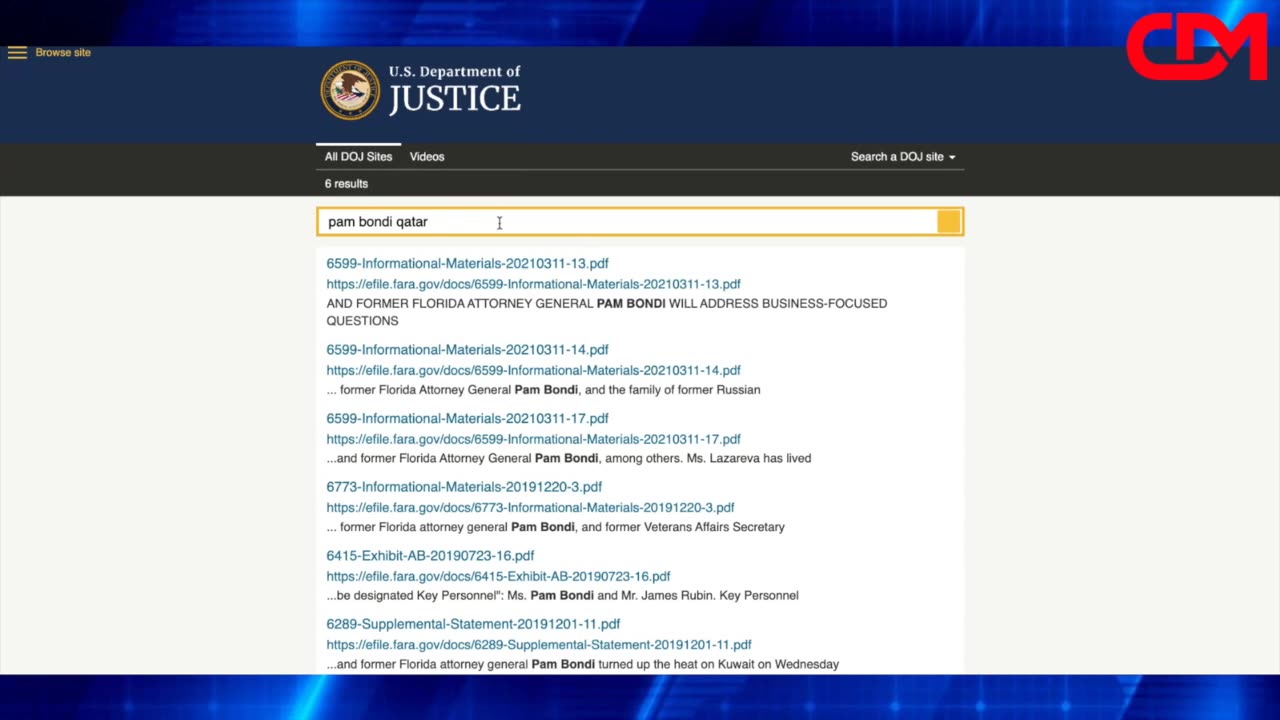Image resolution: width=1280 pixels, height=720 pixels.
Task: Open the hamburger menu icon beside Browse site
Action: pyautogui.click(x=17, y=53)
